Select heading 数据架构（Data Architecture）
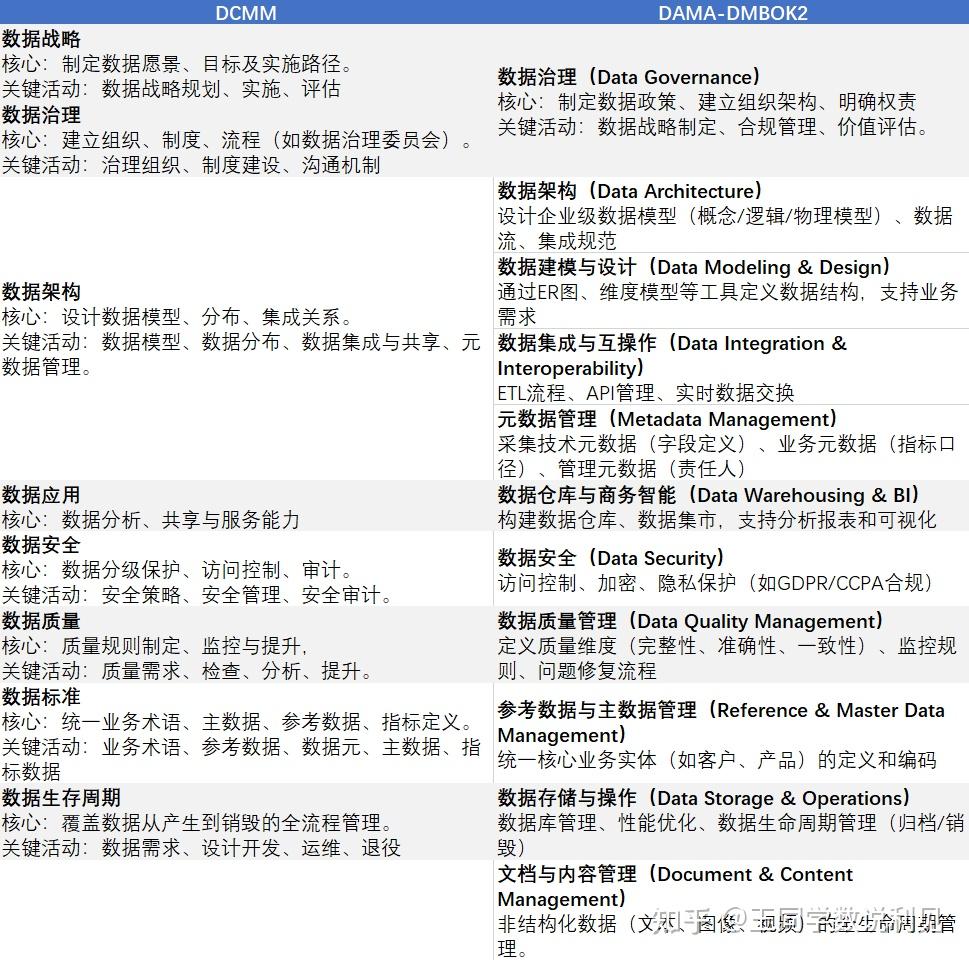969x960 pixels. click(x=630, y=191)
